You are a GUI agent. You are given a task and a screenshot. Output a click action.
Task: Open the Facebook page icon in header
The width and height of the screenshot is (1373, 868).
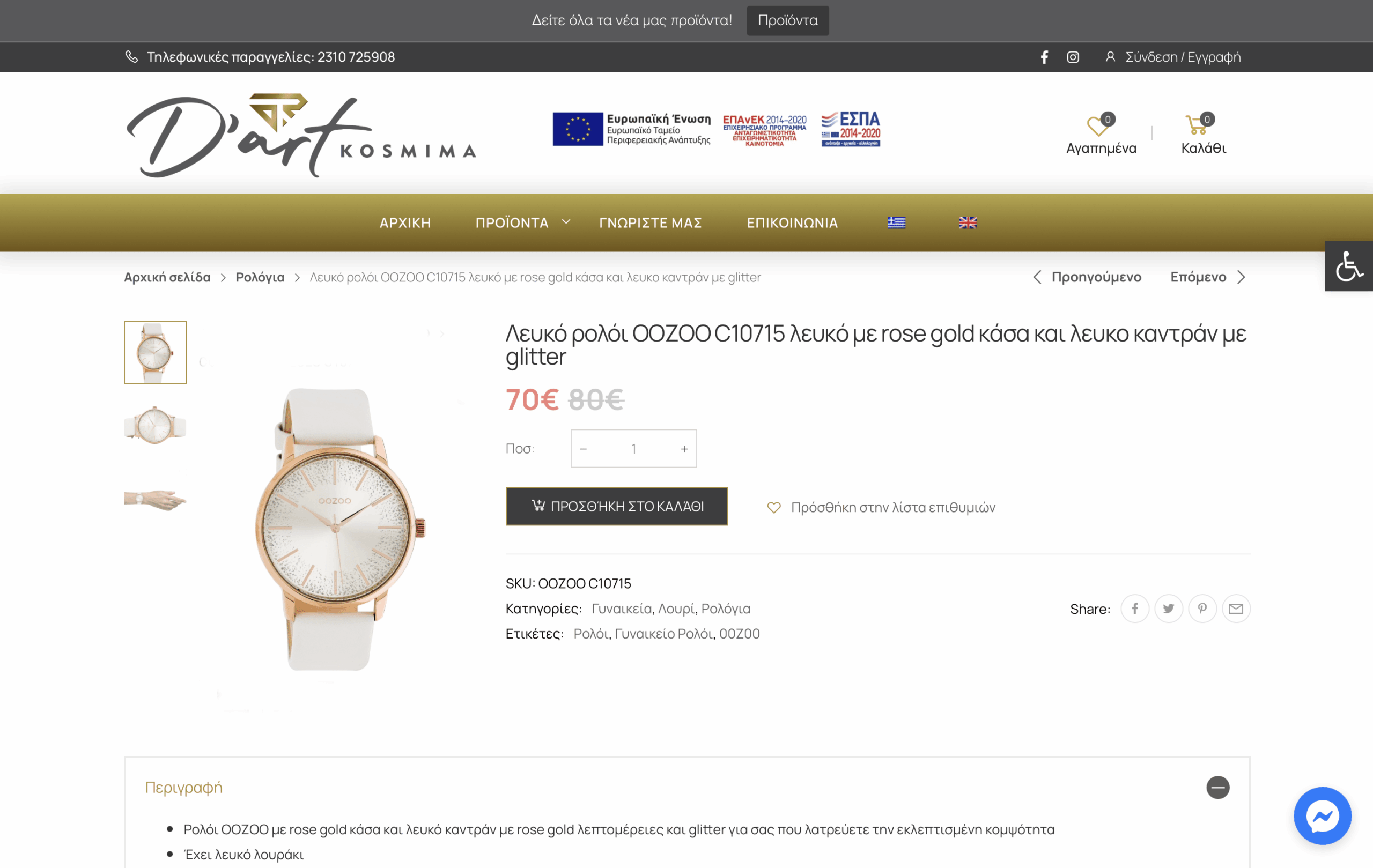[x=1044, y=57]
